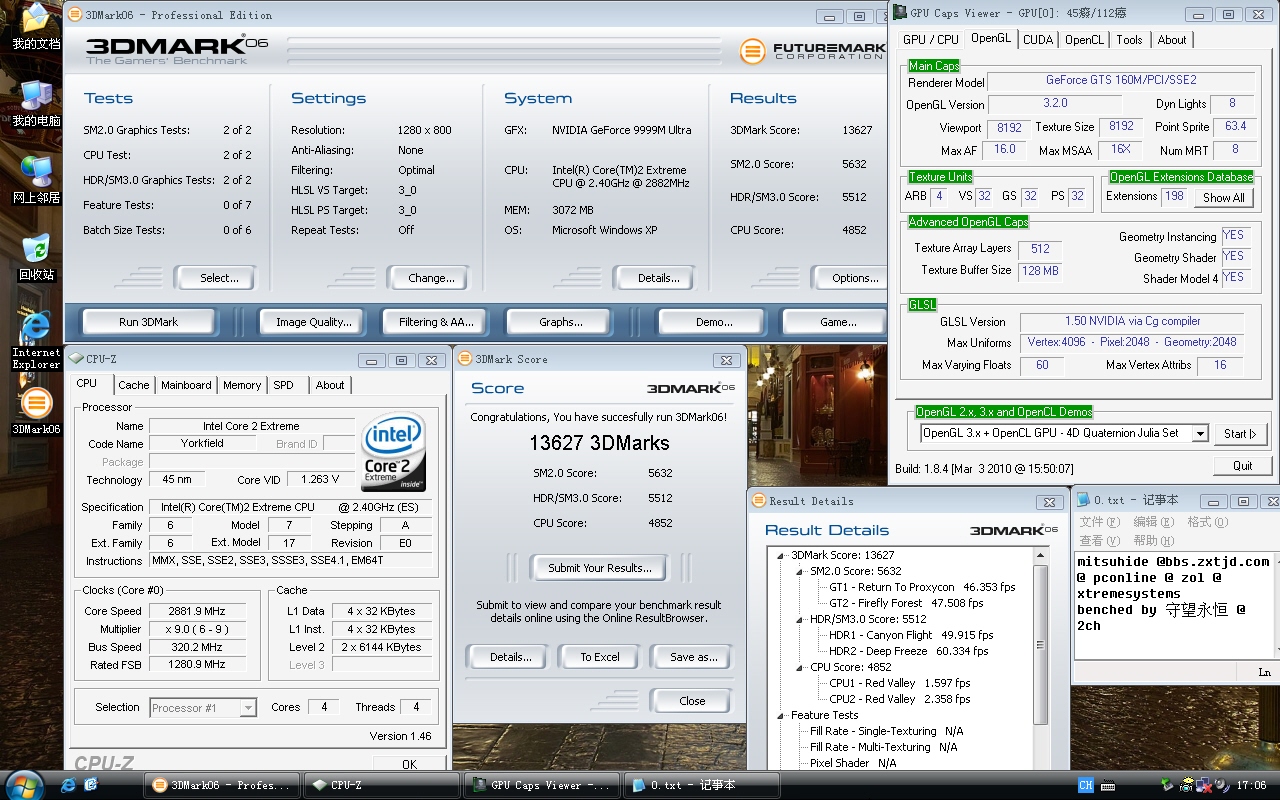Click the Graphs... button
The width and height of the screenshot is (1280, 800).
click(x=560, y=322)
